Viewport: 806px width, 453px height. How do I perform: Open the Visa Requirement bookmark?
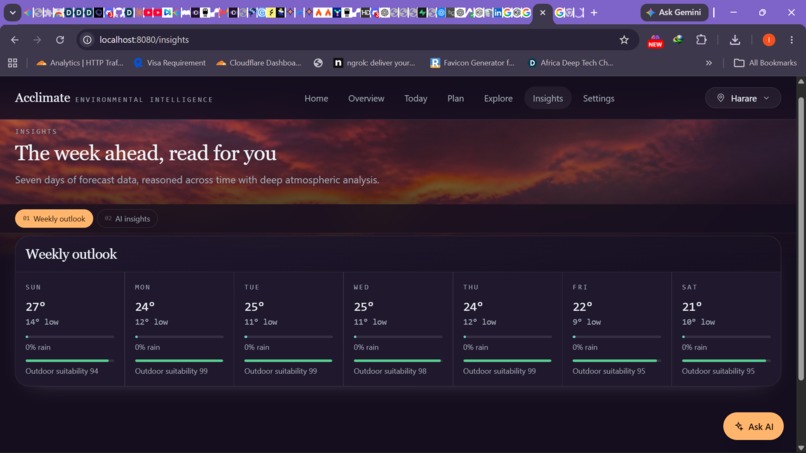[x=170, y=63]
